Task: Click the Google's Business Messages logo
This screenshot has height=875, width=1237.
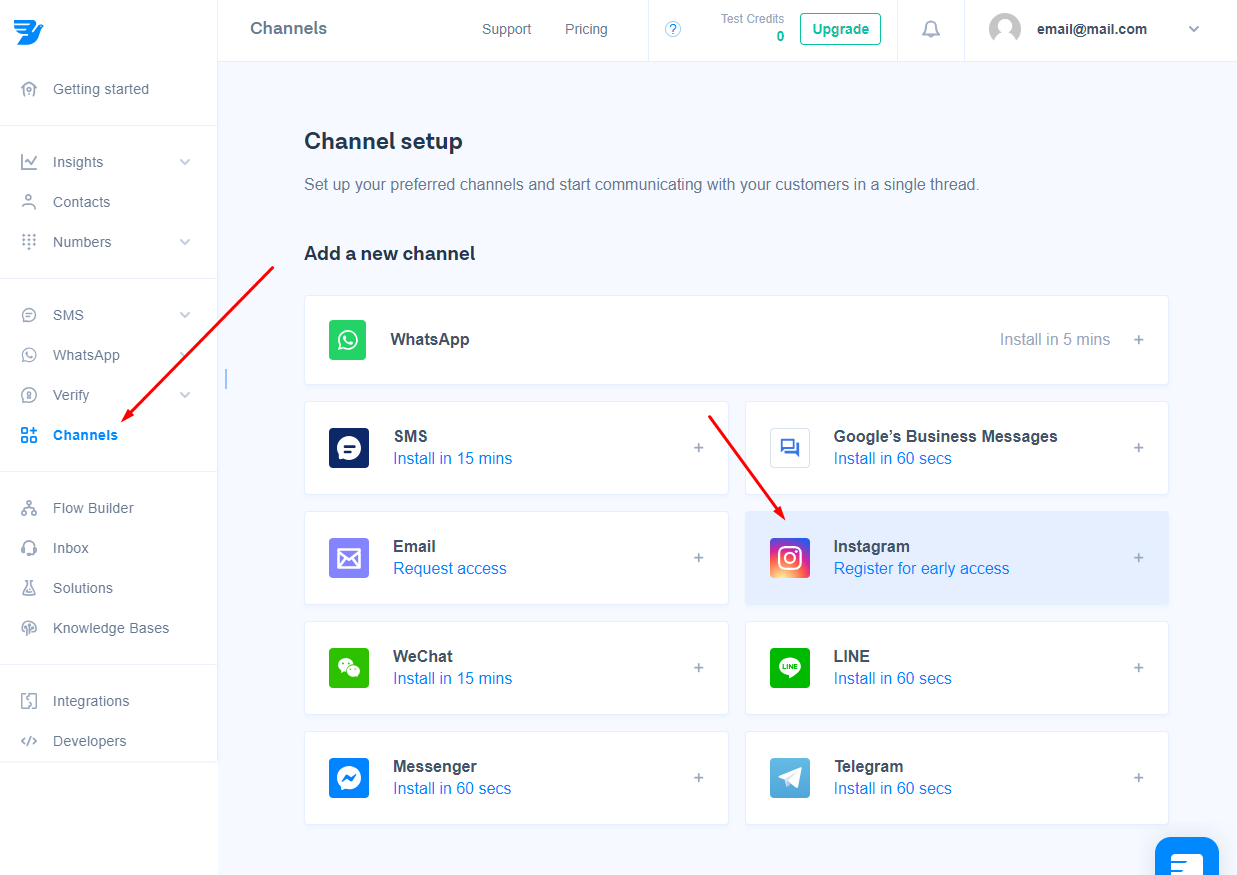Action: (x=790, y=448)
